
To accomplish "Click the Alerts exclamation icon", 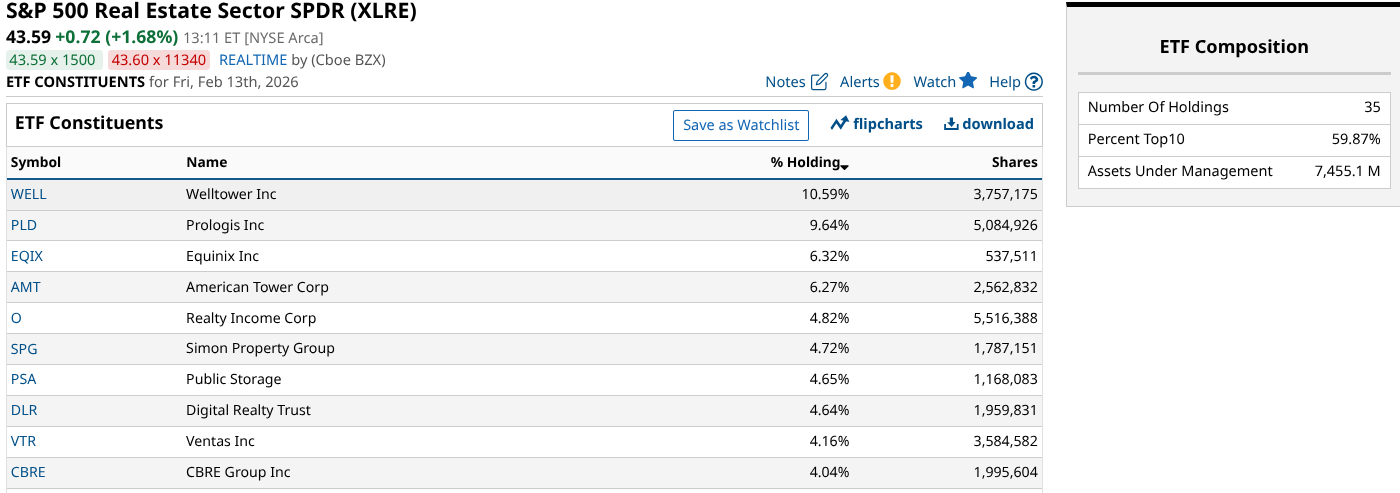I will tap(892, 82).
